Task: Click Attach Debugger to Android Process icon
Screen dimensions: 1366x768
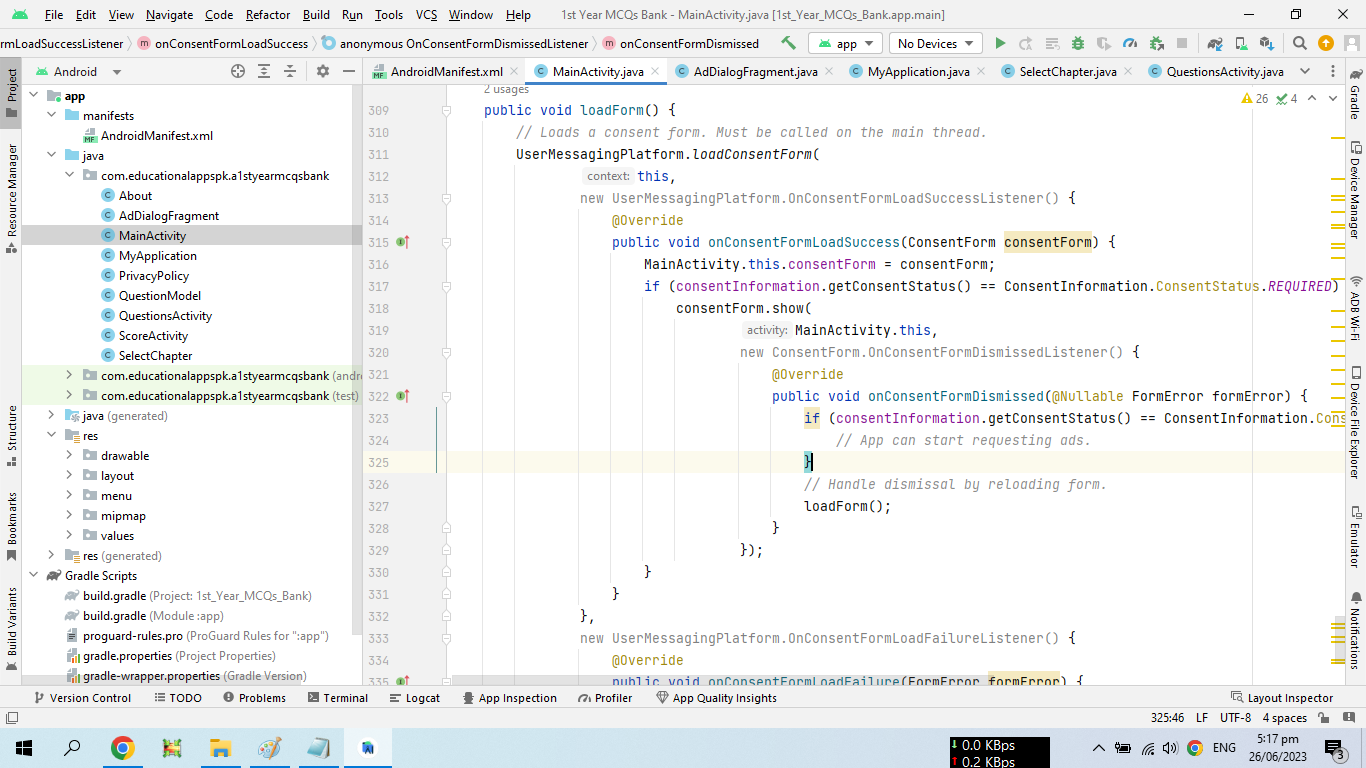Action: tap(1156, 43)
